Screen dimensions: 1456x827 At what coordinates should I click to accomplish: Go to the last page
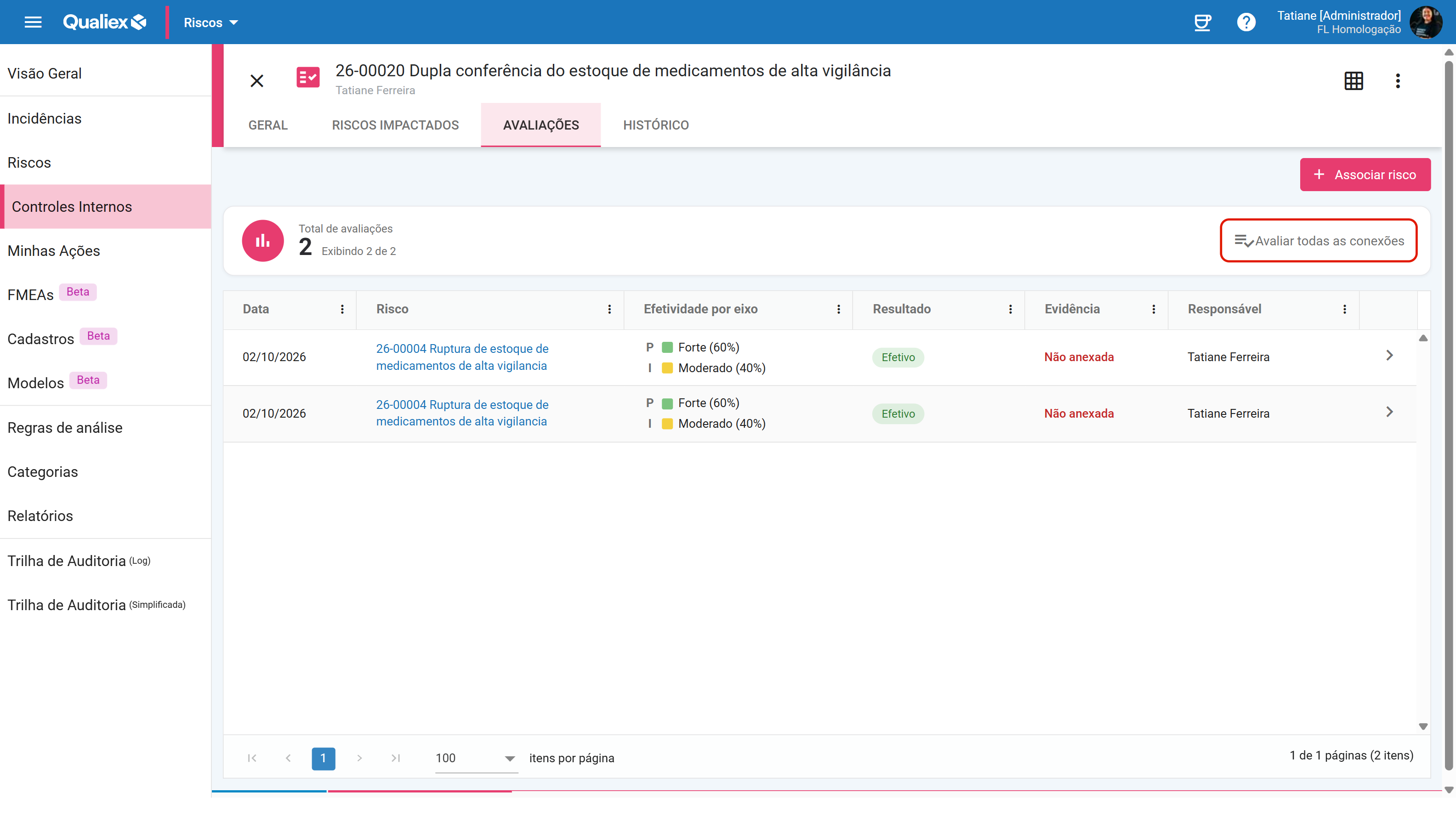[396, 758]
